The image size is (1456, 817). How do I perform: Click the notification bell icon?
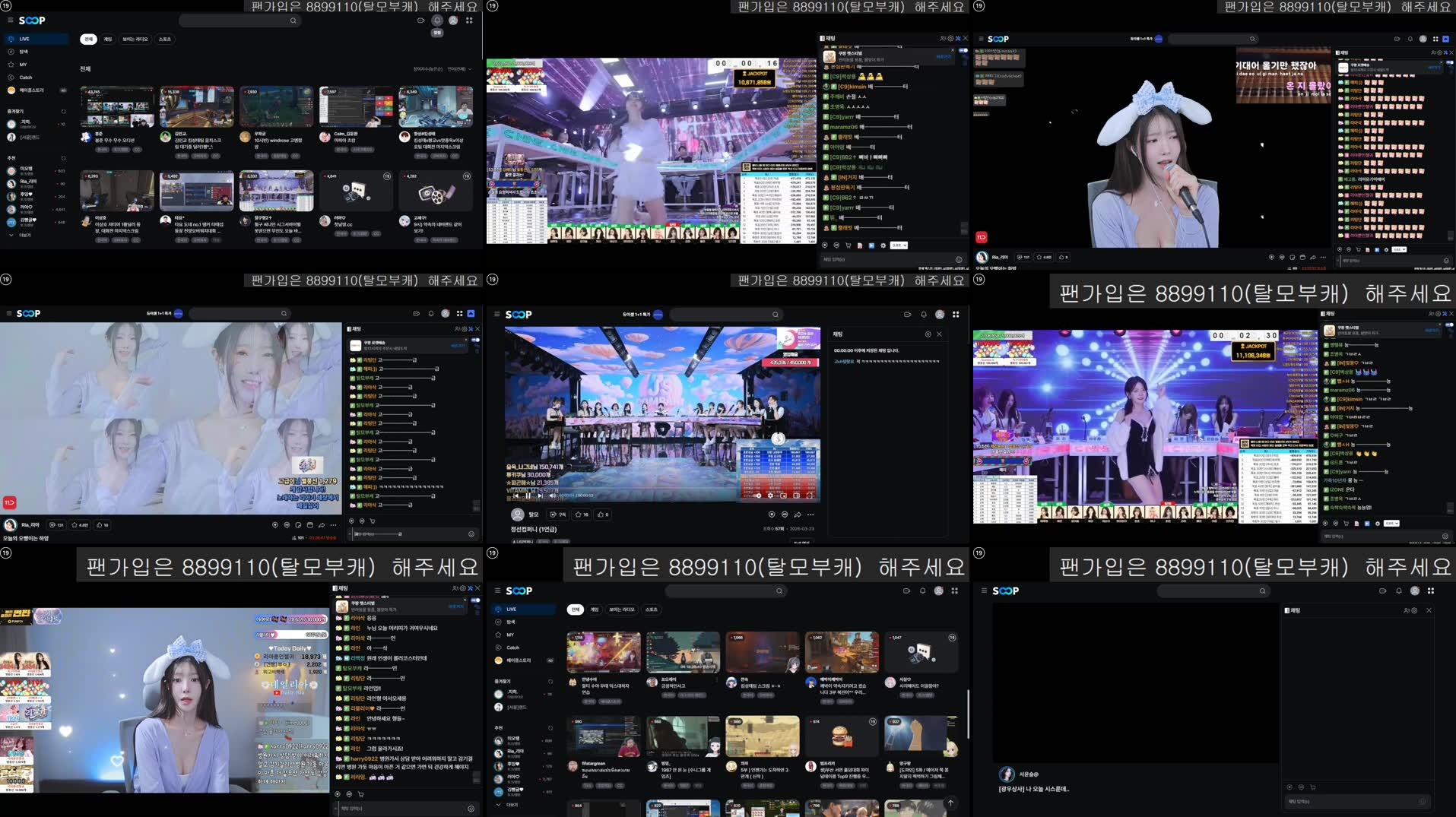pyautogui.click(x=437, y=21)
